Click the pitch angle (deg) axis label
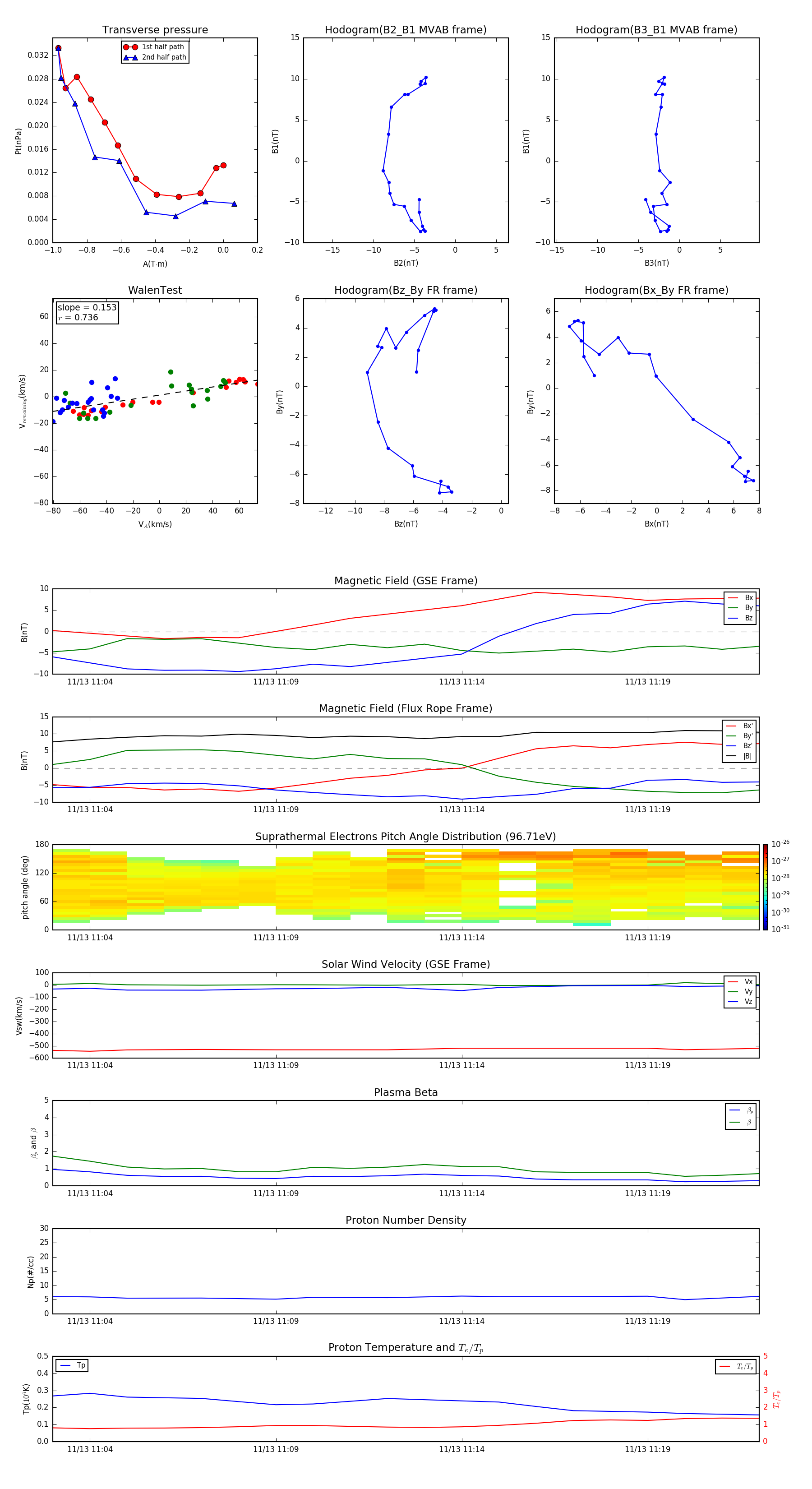This screenshot has width=812, height=1489. tap(25, 887)
